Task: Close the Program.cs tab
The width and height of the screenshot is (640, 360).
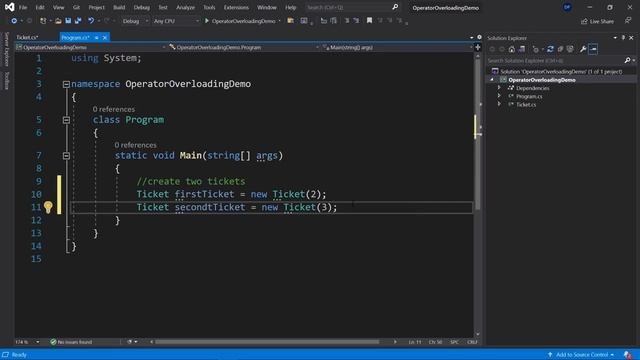Action: coord(105,38)
